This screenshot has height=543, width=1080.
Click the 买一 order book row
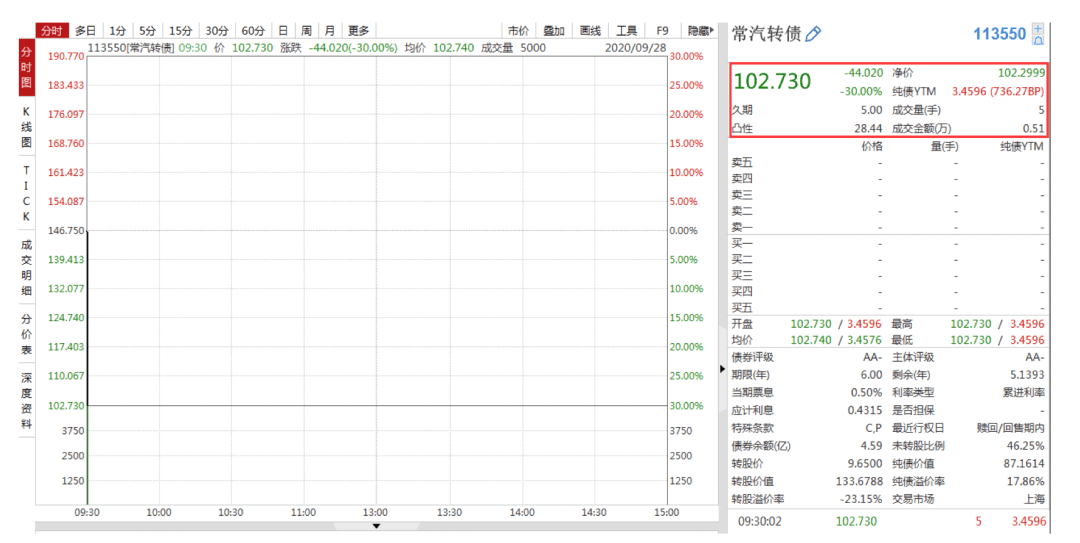889,243
